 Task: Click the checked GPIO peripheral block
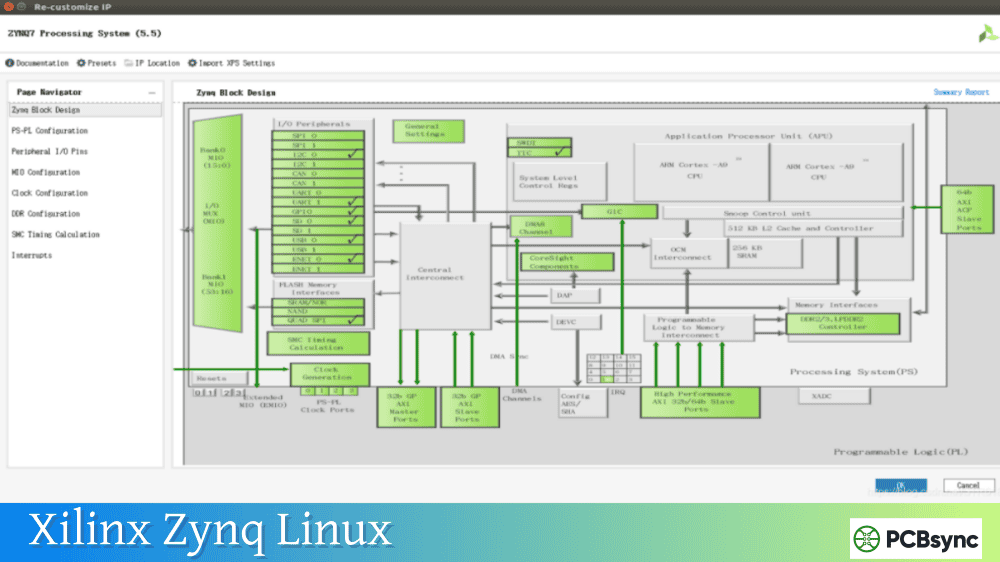click(x=318, y=212)
